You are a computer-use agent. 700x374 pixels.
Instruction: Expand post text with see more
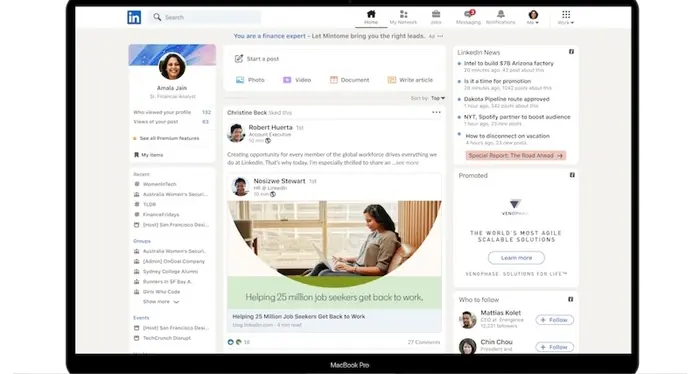(406, 163)
